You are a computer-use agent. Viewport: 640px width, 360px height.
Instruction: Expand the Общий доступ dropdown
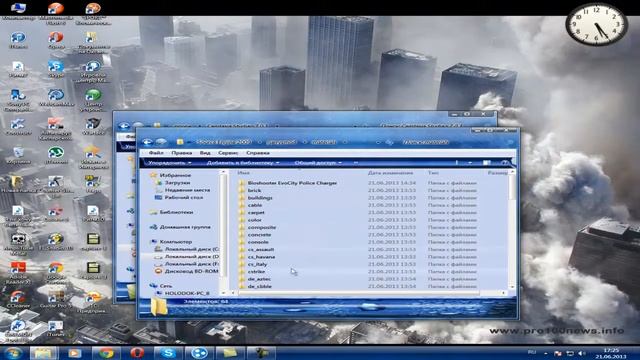tap(318, 163)
